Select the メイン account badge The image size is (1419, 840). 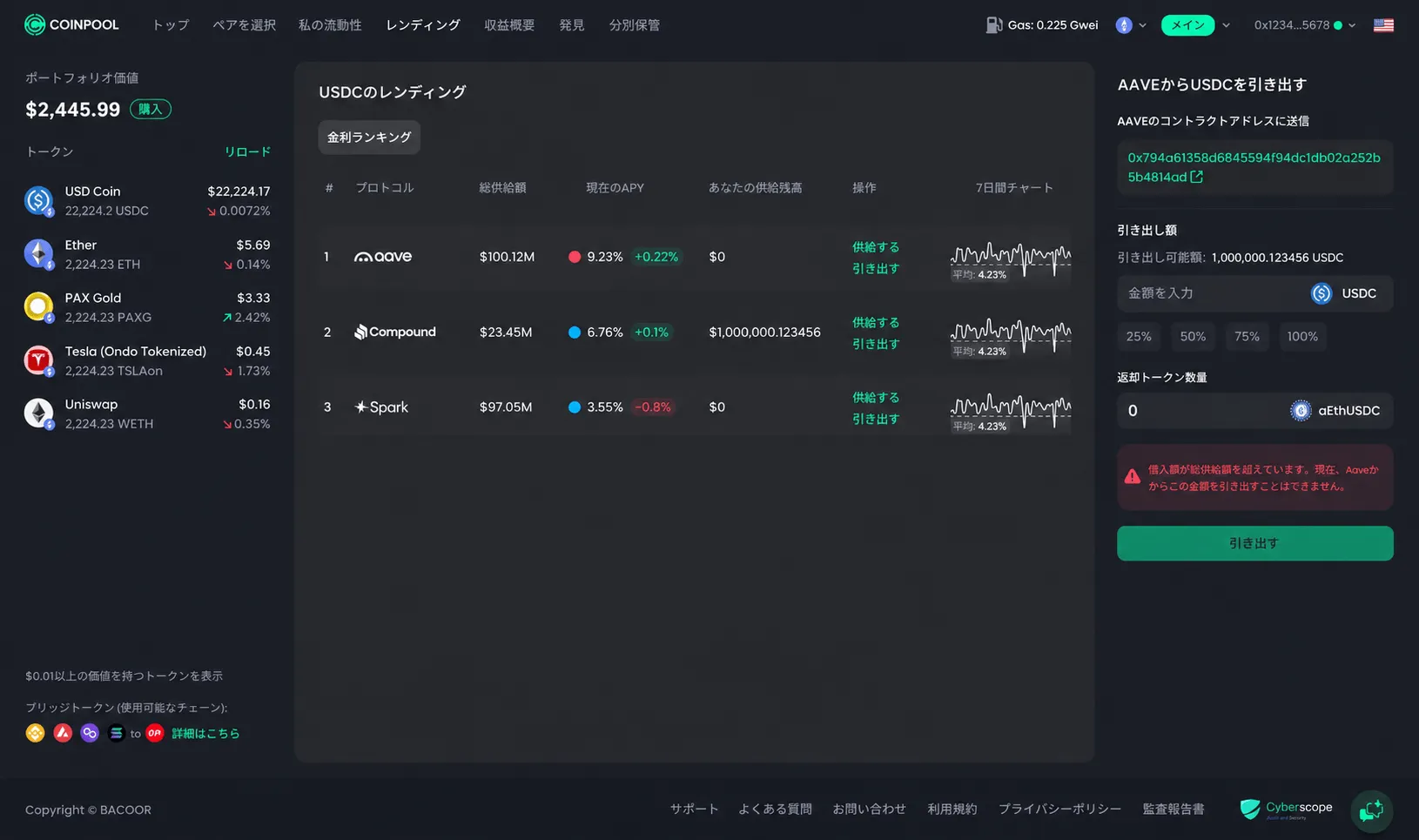(x=1187, y=25)
